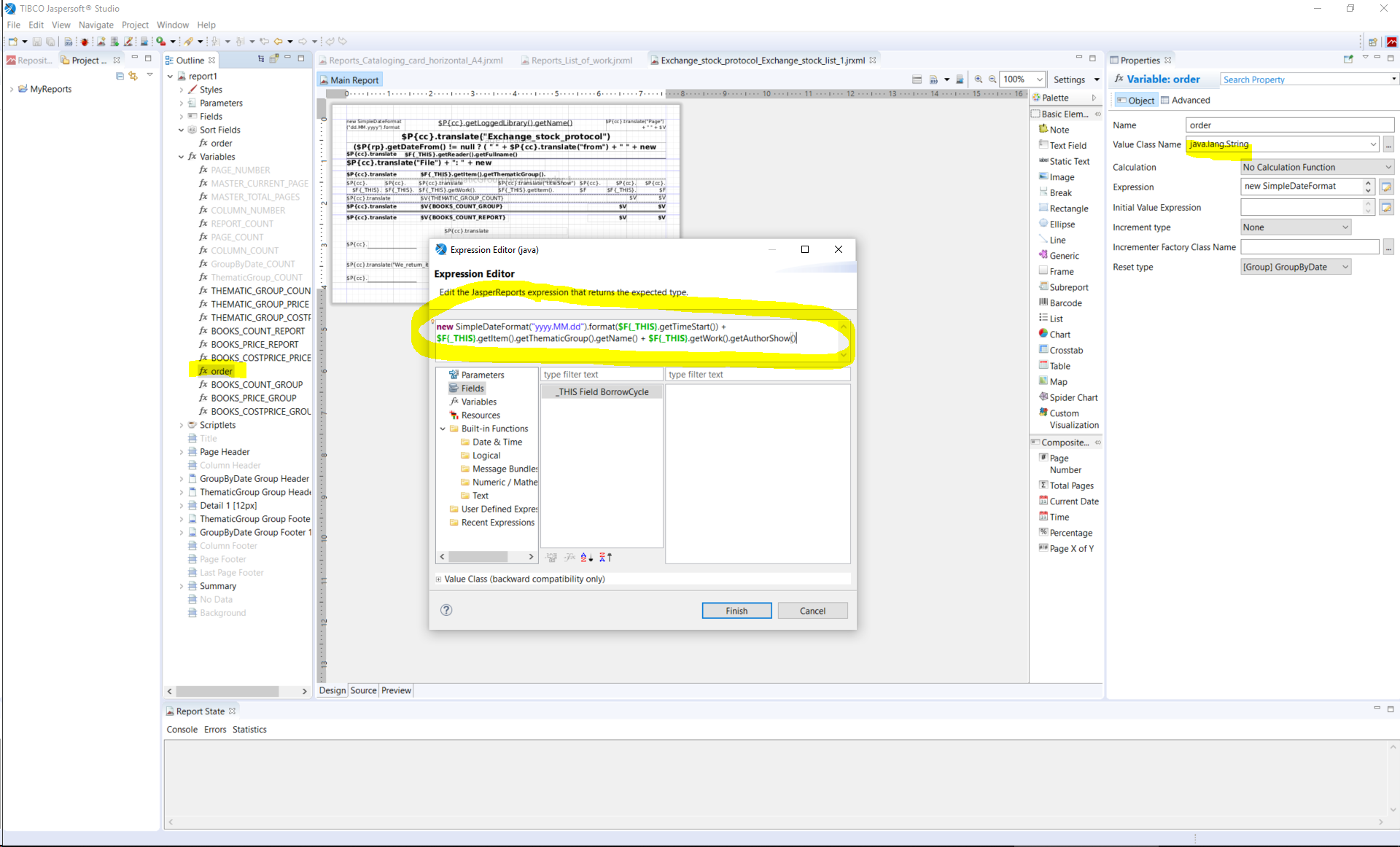The width and height of the screenshot is (1400, 847).
Task: Click the zoom out magnifier icon
Action: point(992,79)
